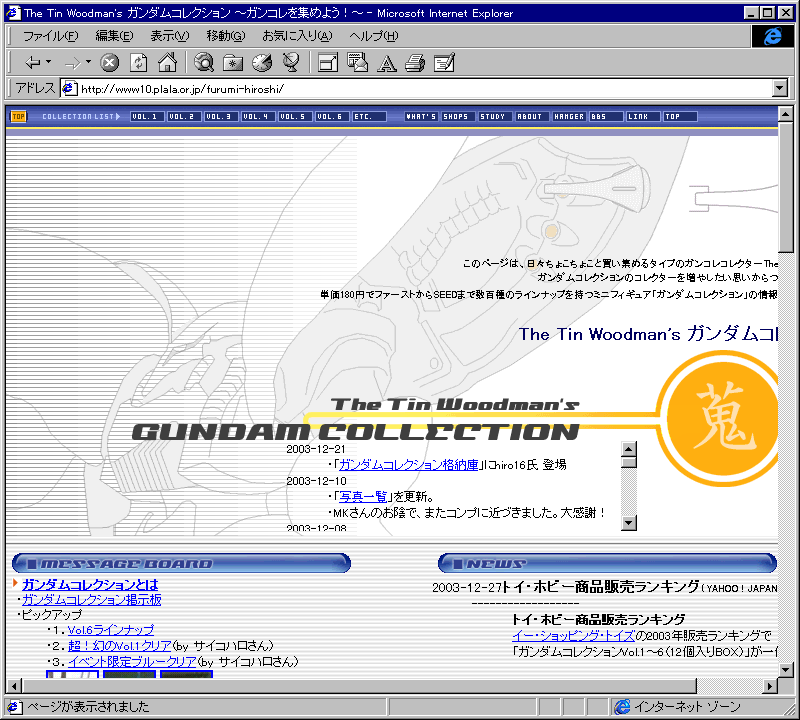The image size is (800, 720).
Task: Open the Search toolbar icon
Action: (204, 63)
